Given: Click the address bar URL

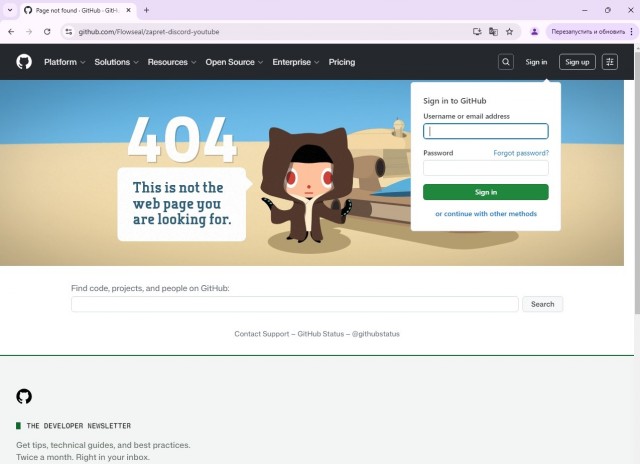Looking at the screenshot, I should [149, 32].
